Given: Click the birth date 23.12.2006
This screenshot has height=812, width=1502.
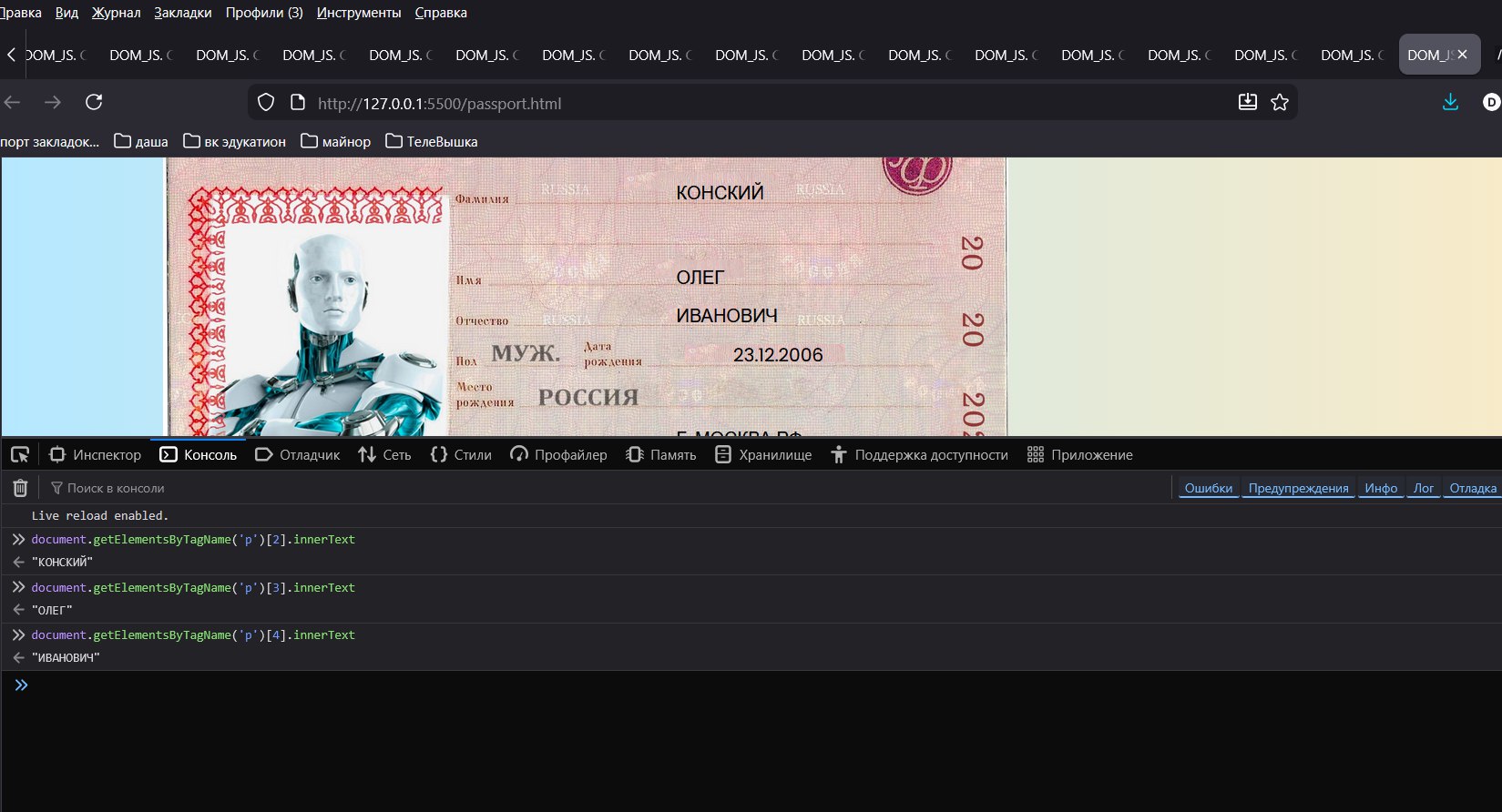Looking at the screenshot, I should 778,355.
